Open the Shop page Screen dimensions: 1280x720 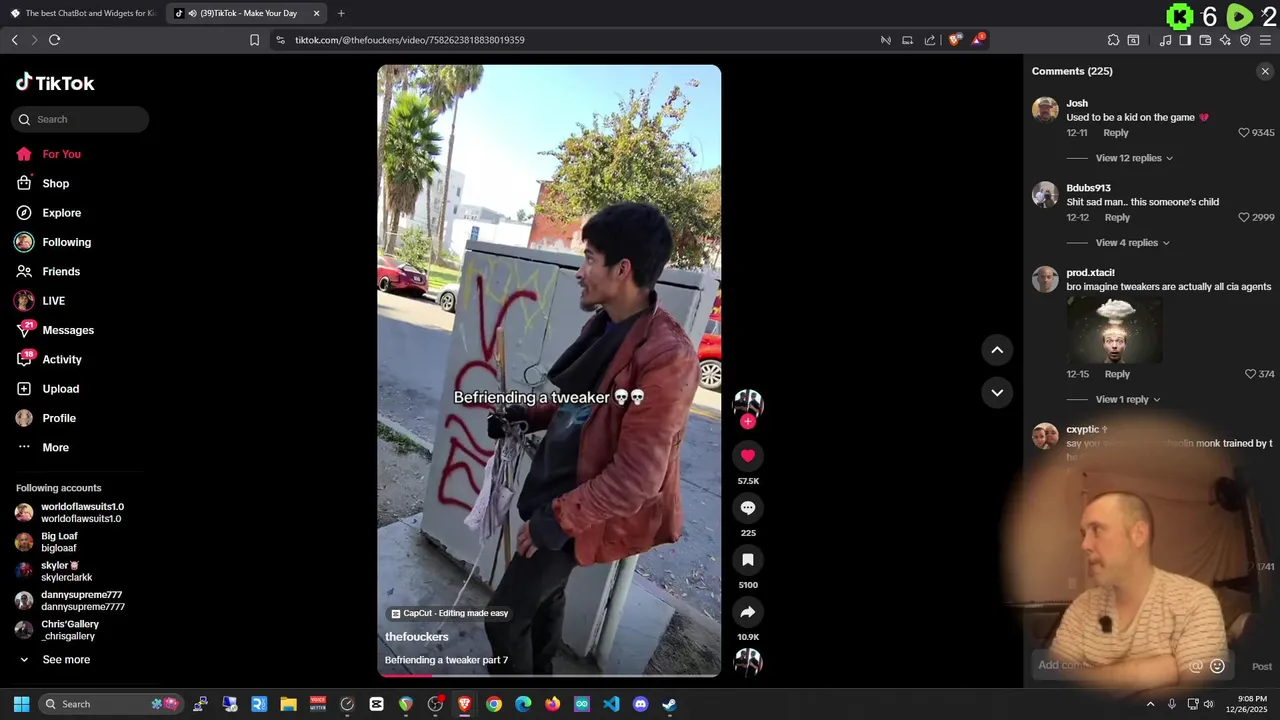point(56,183)
